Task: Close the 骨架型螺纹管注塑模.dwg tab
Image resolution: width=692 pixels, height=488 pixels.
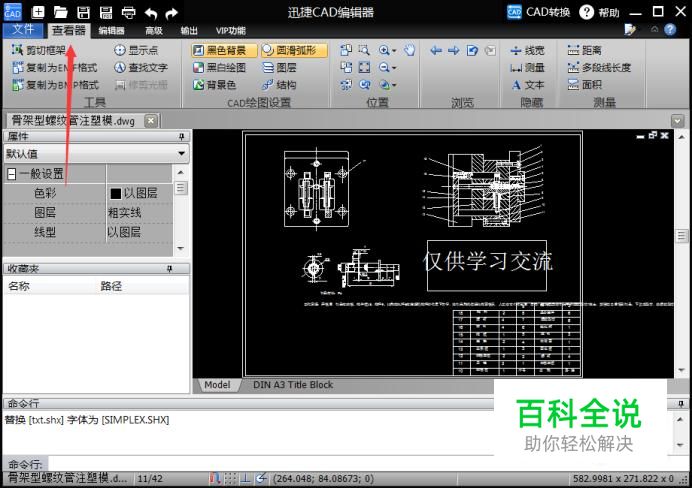Action: pos(151,120)
